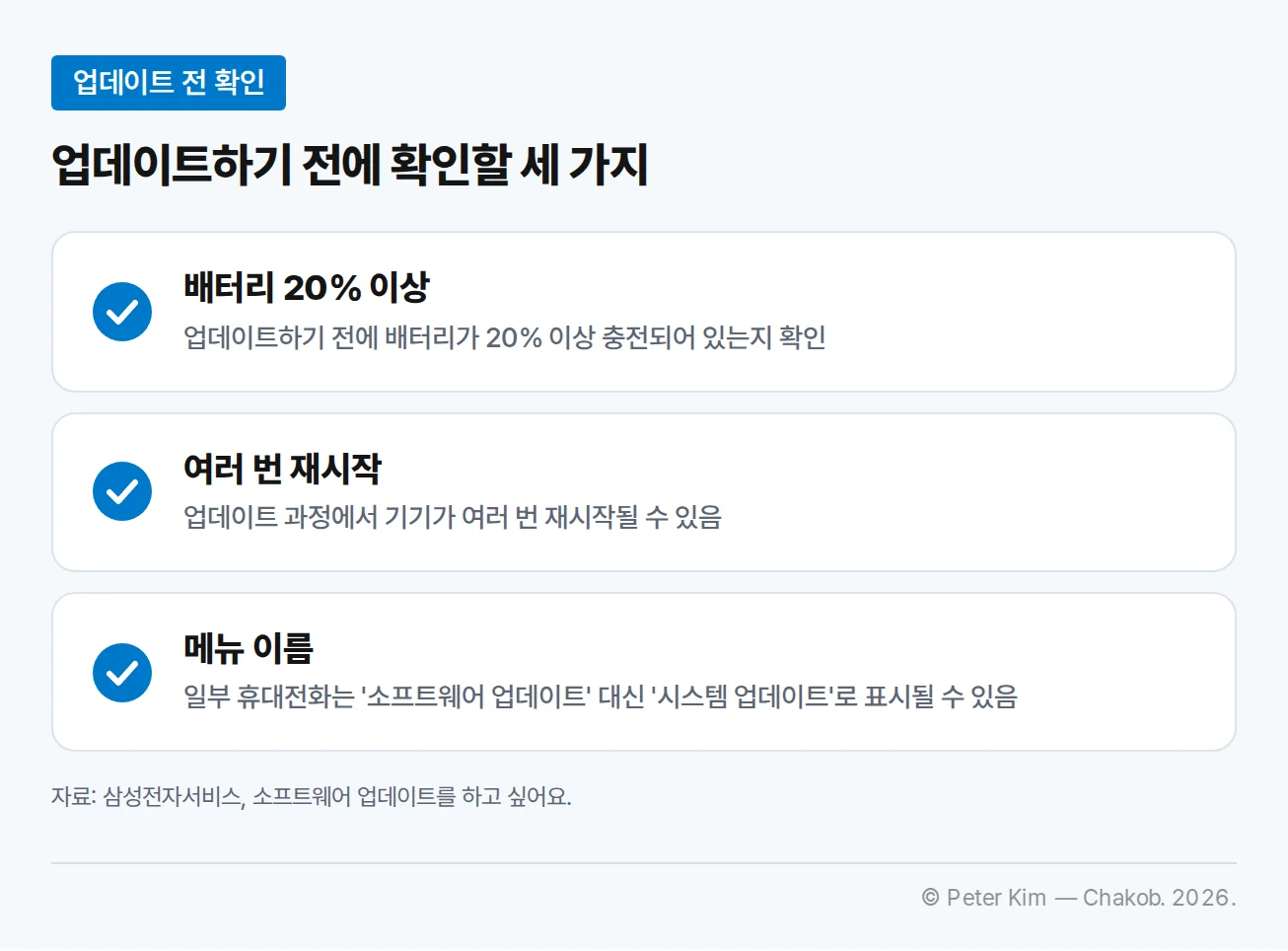Click the text about 20% 이상 충전되어 있는지 확인

click(505, 337)
